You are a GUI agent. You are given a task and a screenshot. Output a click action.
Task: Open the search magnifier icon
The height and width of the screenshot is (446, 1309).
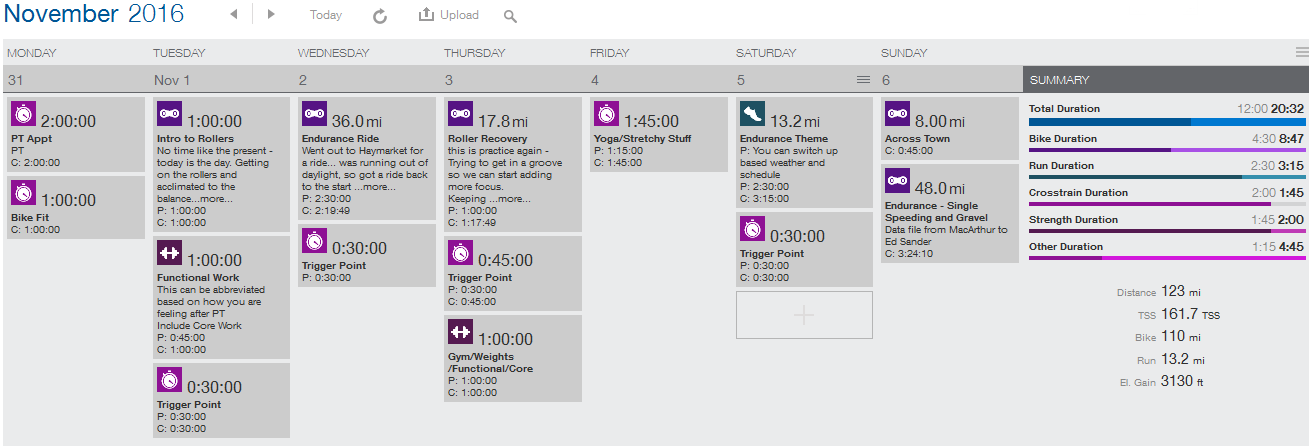point(510,16)
